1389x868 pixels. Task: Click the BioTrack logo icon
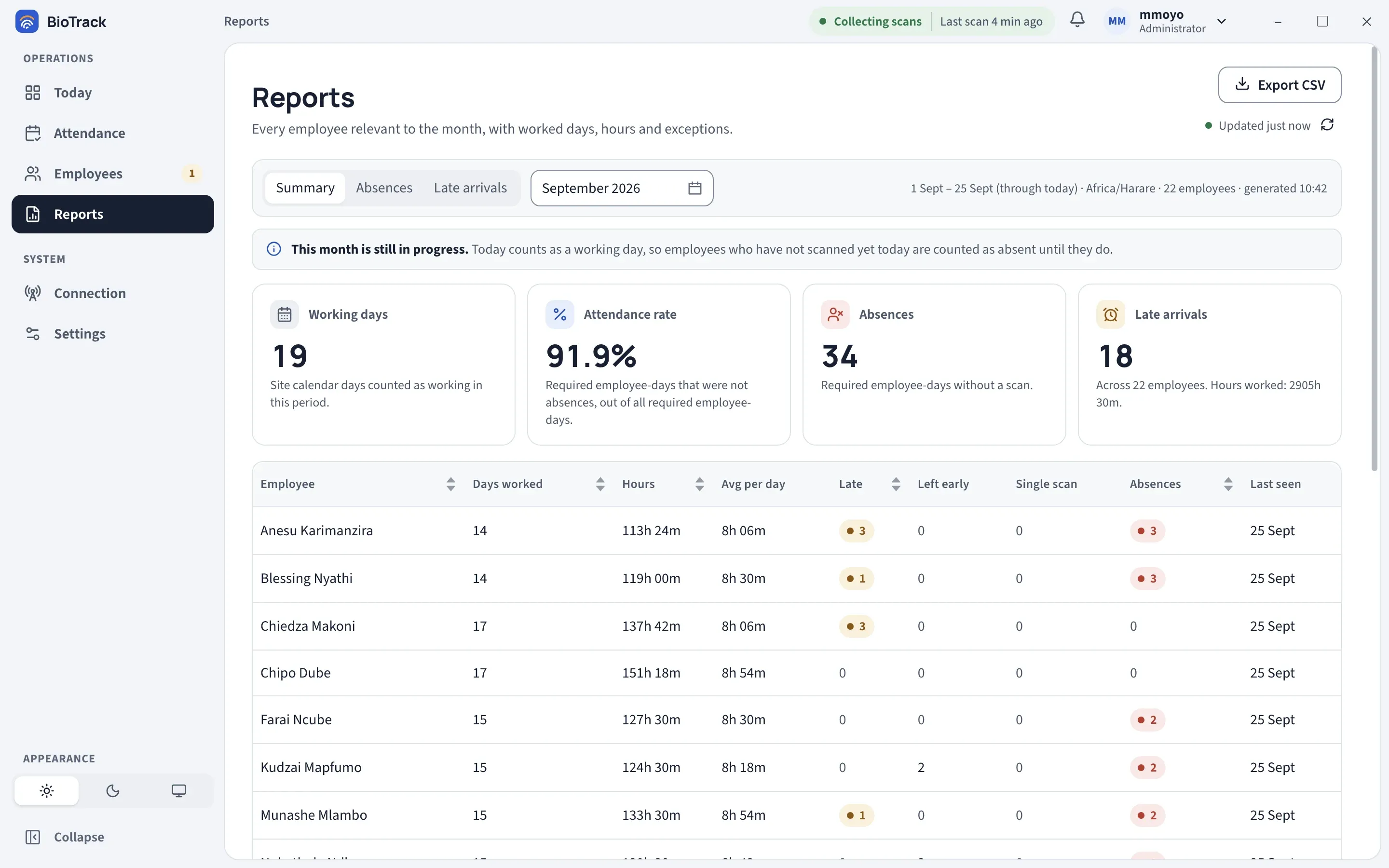(x=27, y=21)
